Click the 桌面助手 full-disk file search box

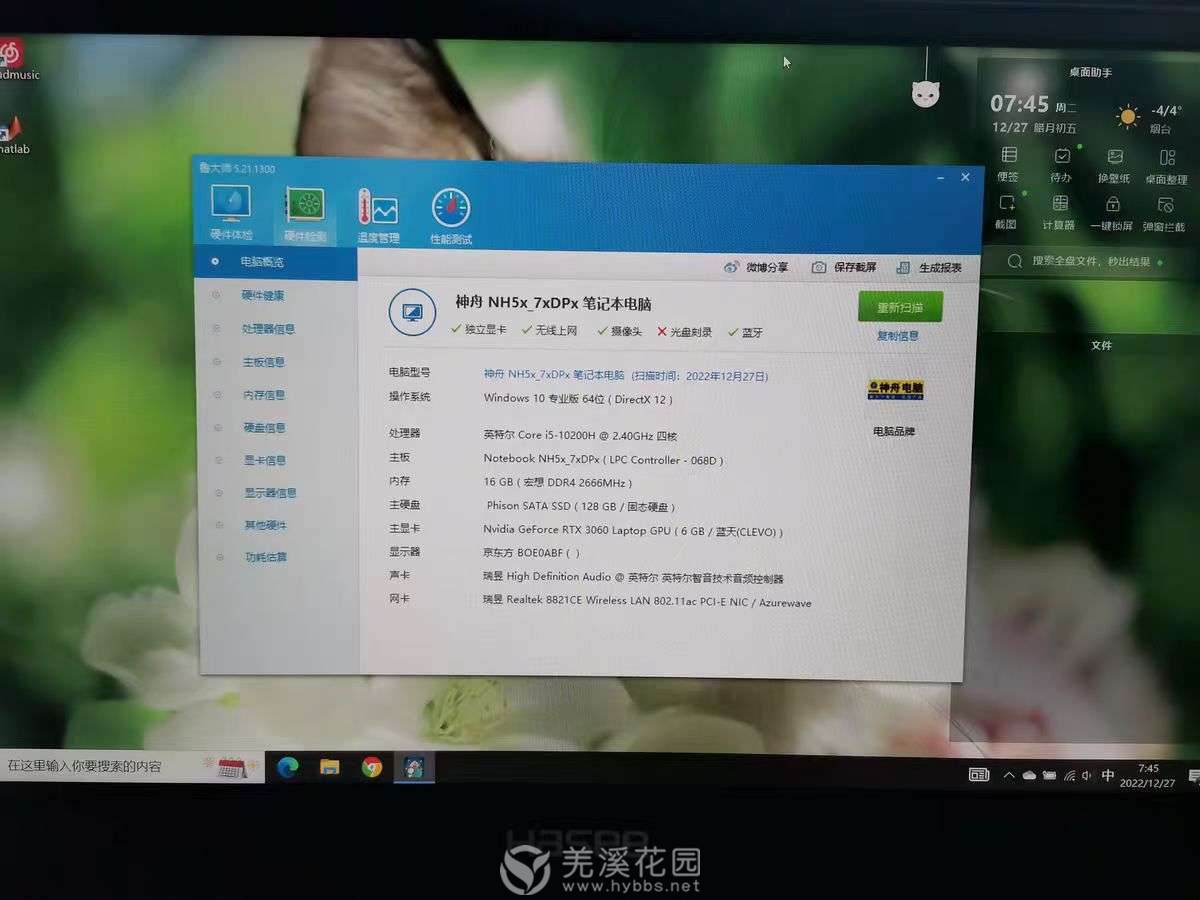[x=1091, y=261]
